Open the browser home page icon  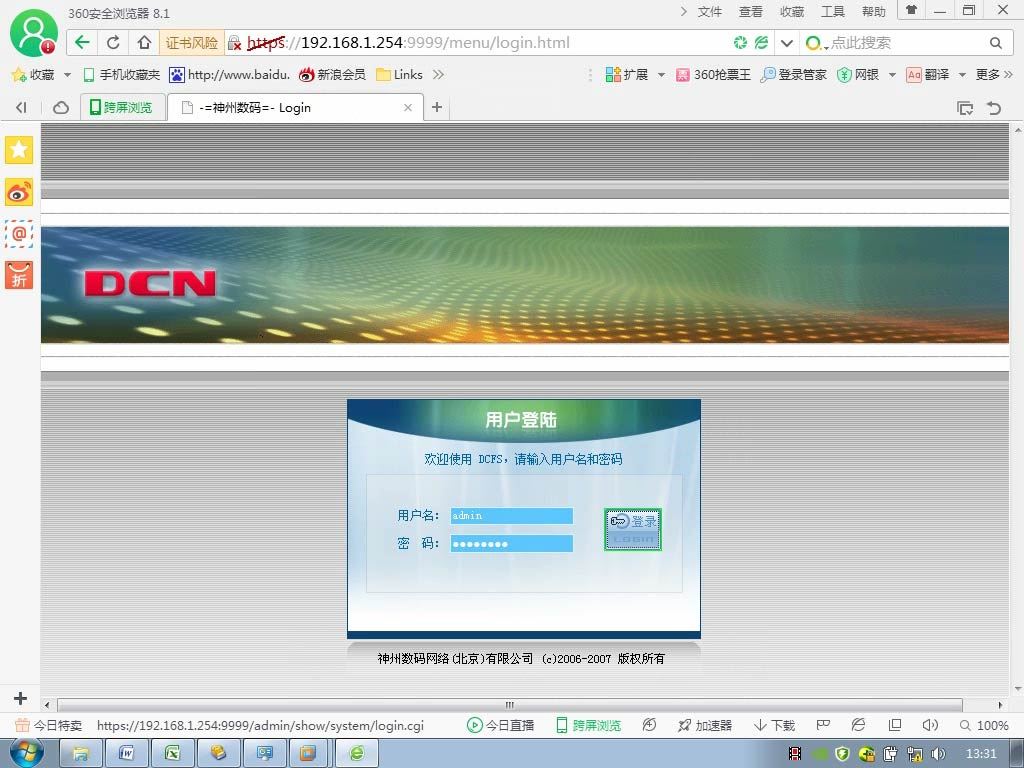click(x=144, y=43)
